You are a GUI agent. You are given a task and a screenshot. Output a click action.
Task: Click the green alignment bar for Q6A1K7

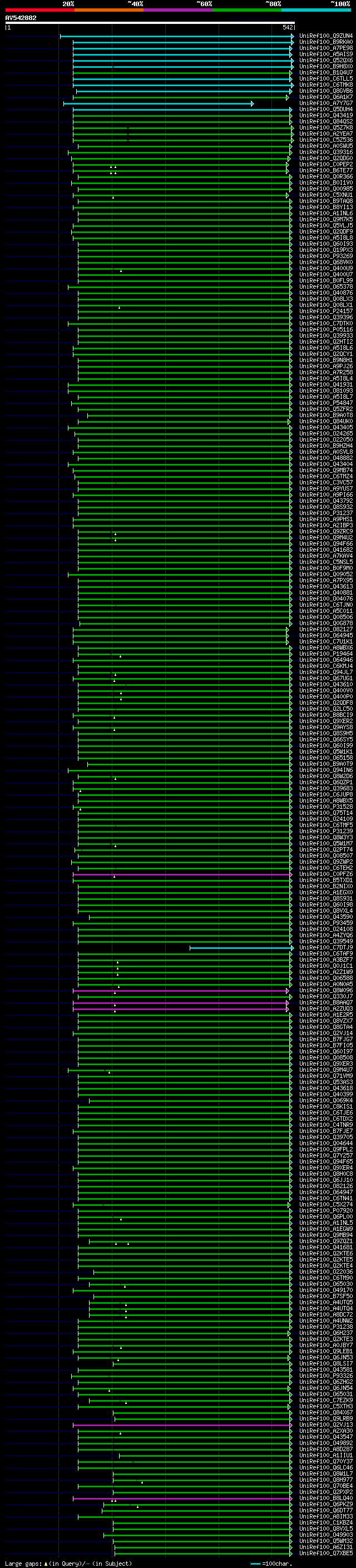(x=182, y=97)
